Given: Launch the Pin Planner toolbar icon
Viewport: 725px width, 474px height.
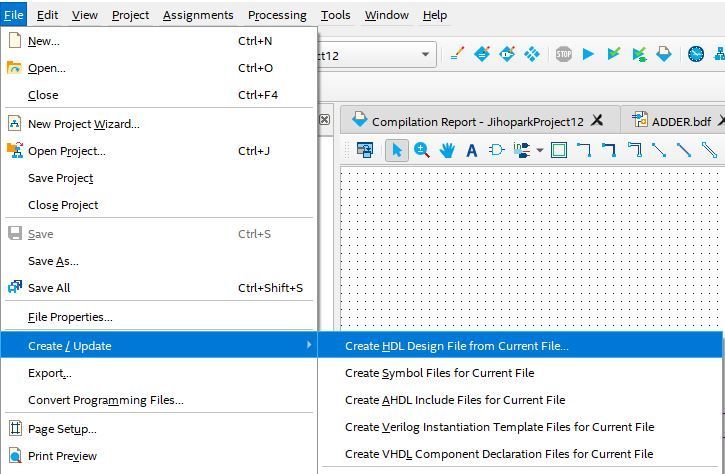Looking at the screenshot, I should [507, 54].
